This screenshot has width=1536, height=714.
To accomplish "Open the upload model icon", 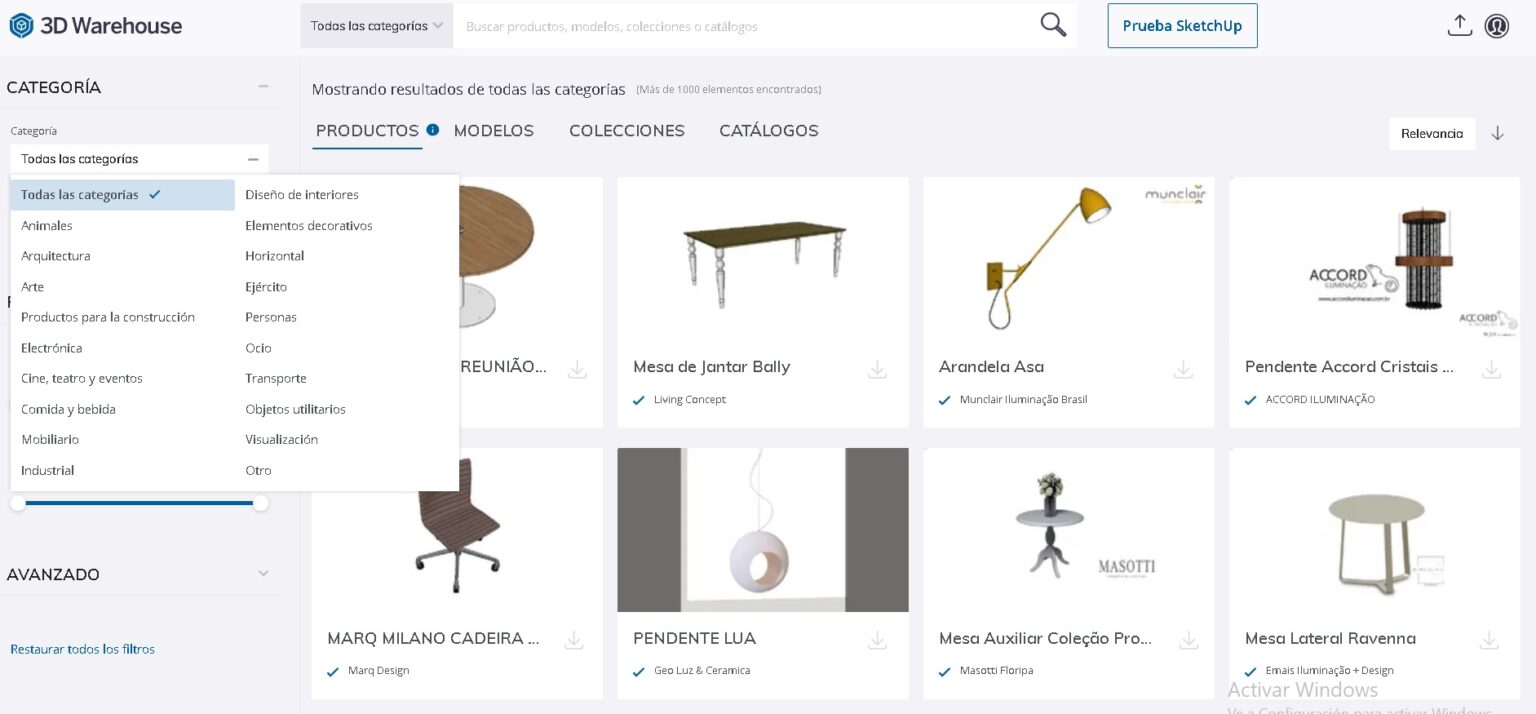I will coord(1460,26).
